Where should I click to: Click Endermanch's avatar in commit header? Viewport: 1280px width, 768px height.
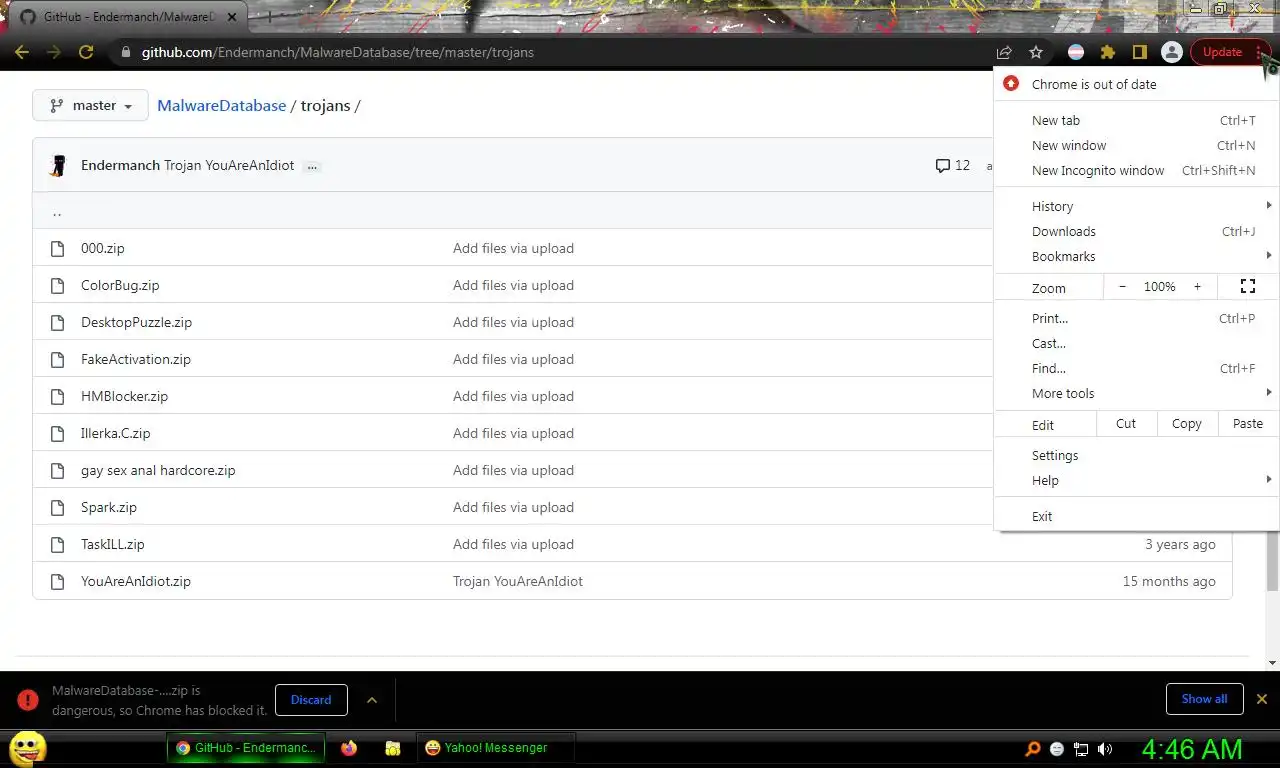[58, 165]
